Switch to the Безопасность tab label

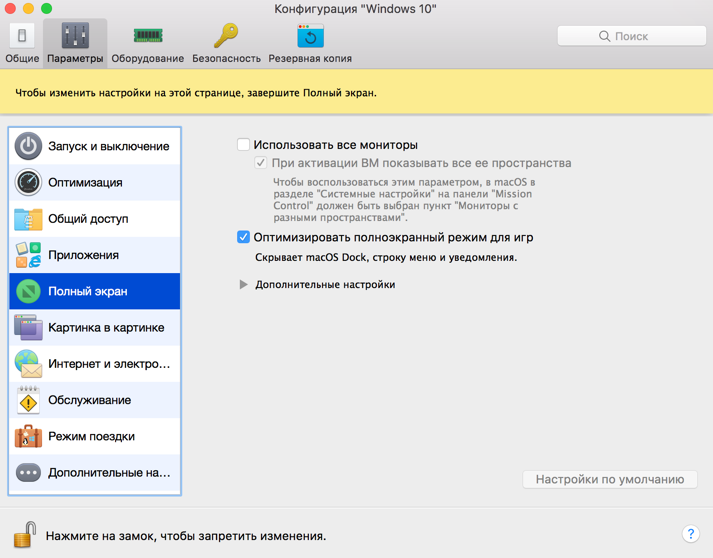click(226, 59)
